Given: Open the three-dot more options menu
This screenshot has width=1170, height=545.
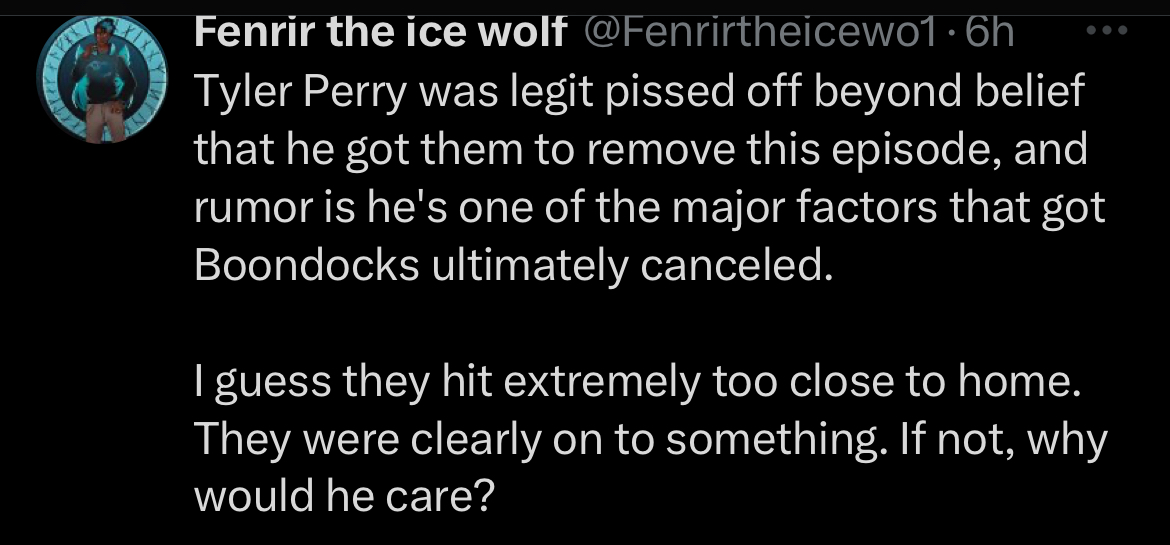Looking at the screenshot, I should coord(1107,31).
